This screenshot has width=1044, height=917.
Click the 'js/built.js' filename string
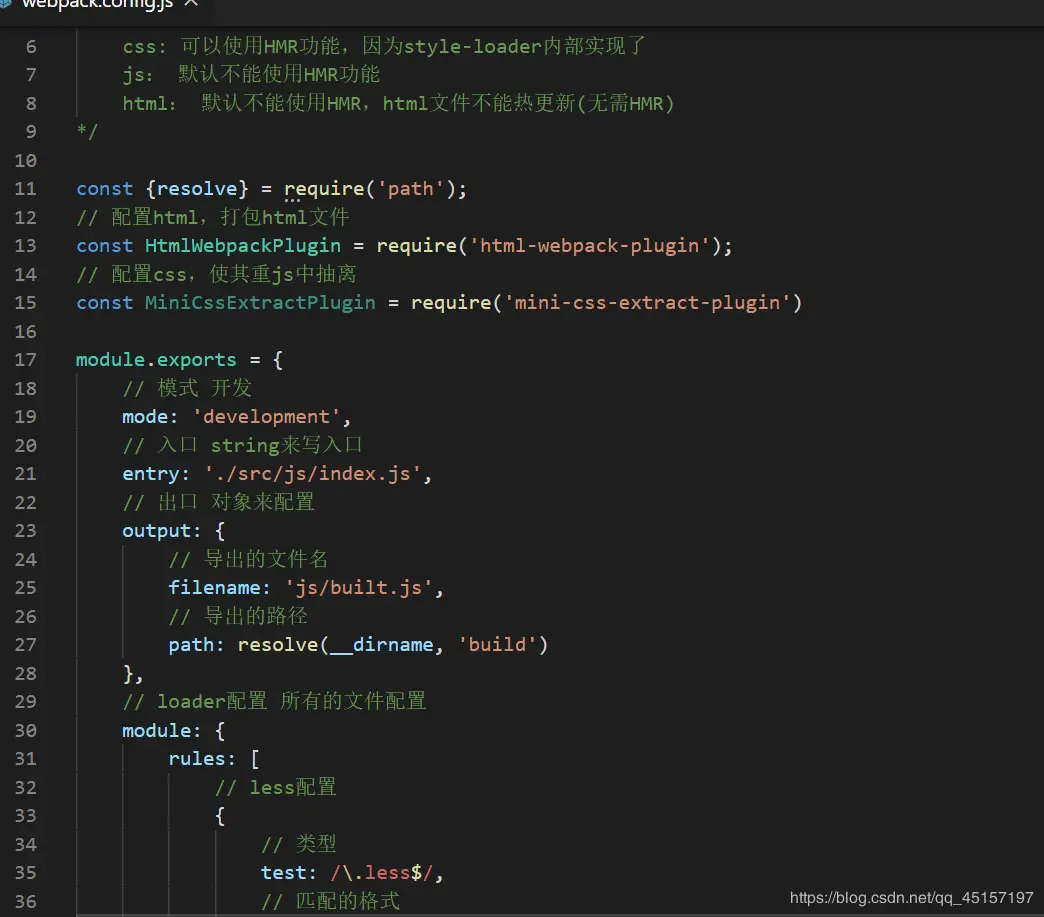pyautogui.click(x=359, y=588)
